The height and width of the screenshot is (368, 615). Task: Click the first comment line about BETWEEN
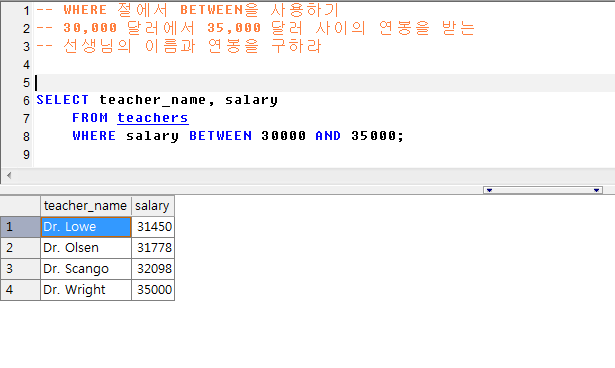click(x=187, y=10)
